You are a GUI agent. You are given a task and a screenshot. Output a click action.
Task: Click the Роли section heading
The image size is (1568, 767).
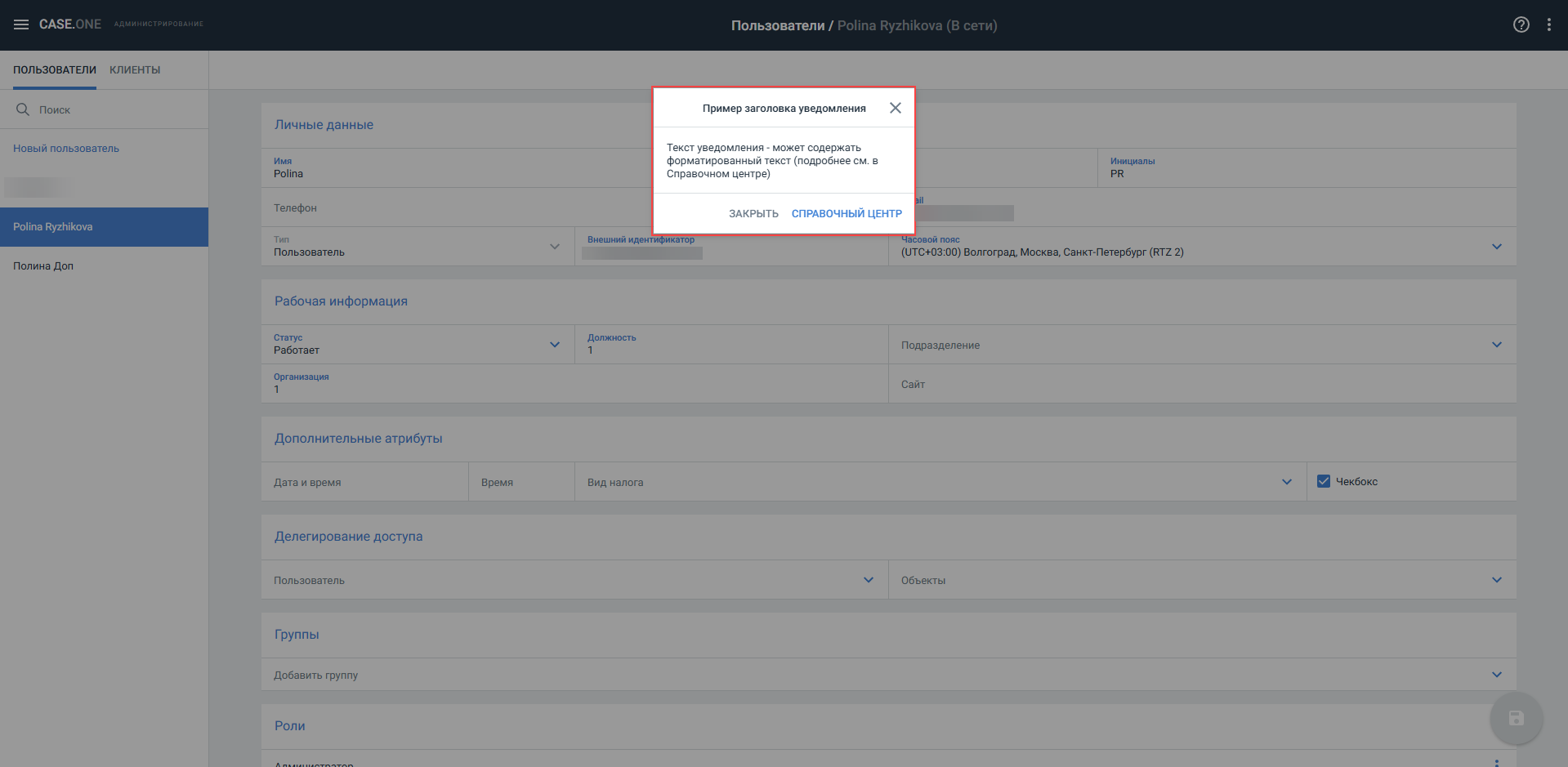tap(289, 726)
